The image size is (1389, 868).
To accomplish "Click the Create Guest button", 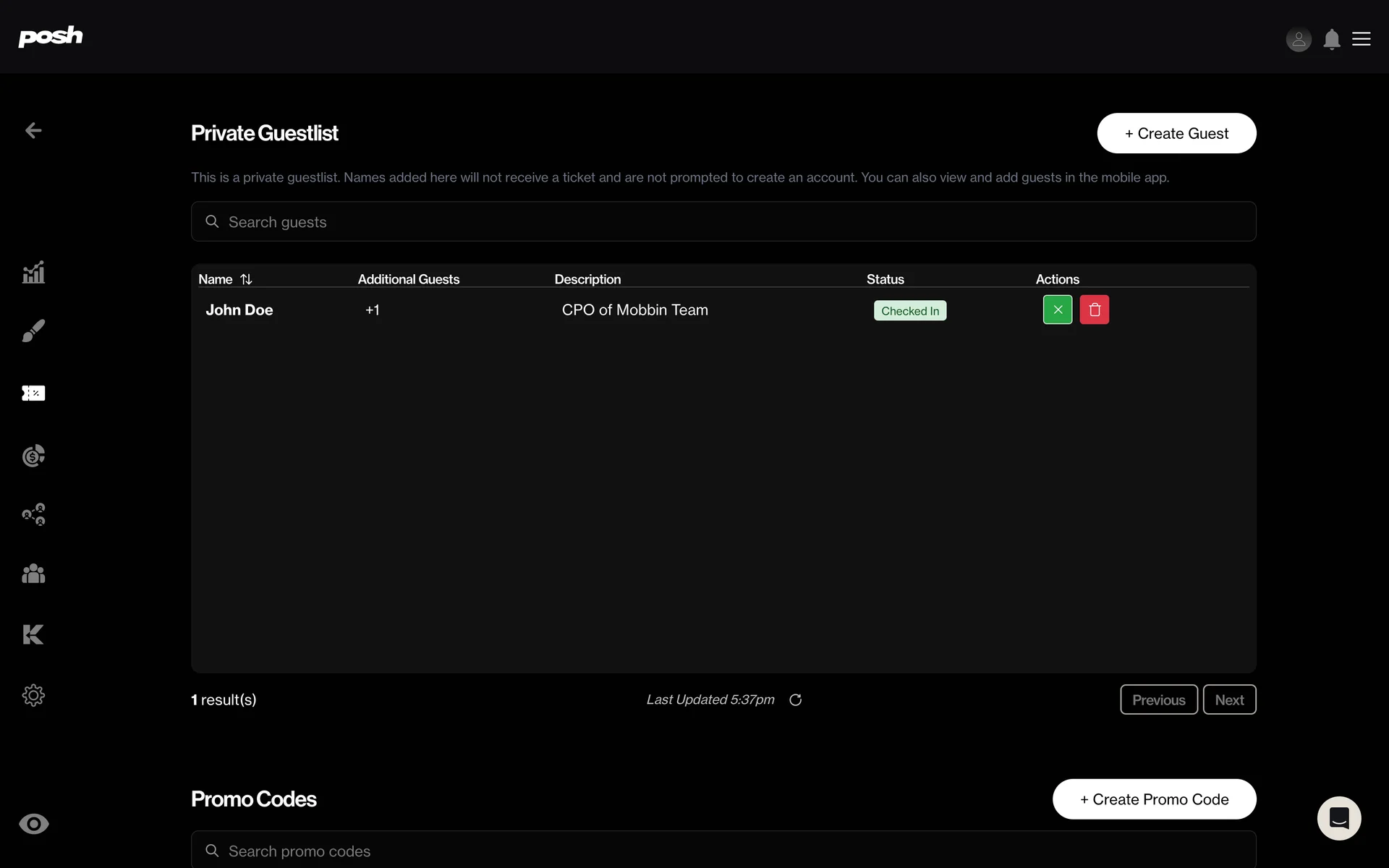I will 1176,133.
